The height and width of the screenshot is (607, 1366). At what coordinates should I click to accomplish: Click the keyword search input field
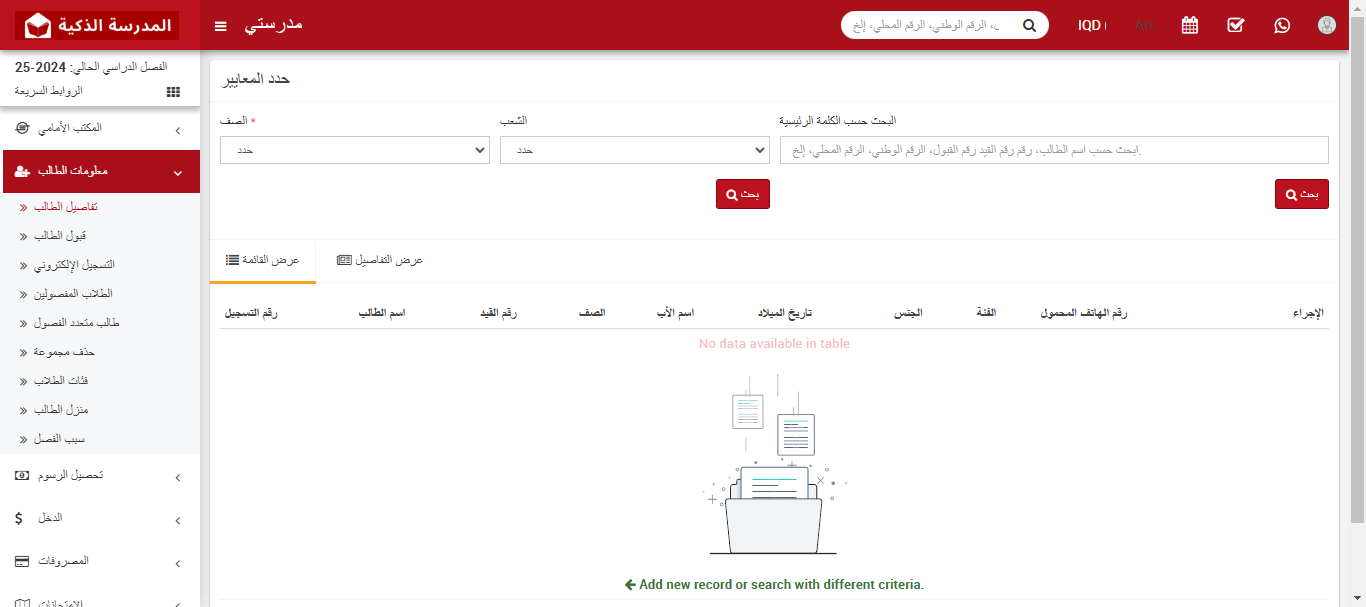coord(1050,150)
